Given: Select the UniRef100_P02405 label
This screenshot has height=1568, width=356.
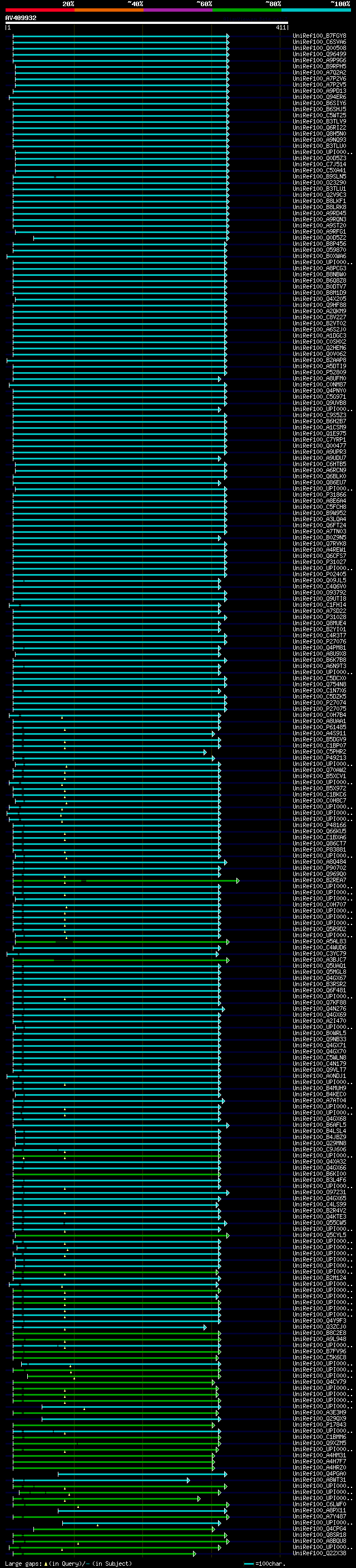Looking at the screenshot, I should point(319,574).
